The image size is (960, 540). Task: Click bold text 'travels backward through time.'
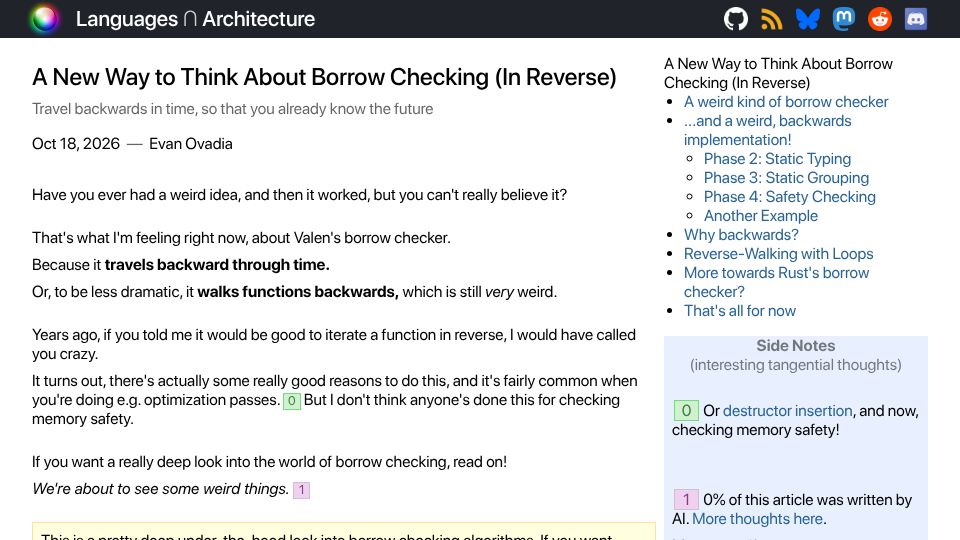pos(217,264)
